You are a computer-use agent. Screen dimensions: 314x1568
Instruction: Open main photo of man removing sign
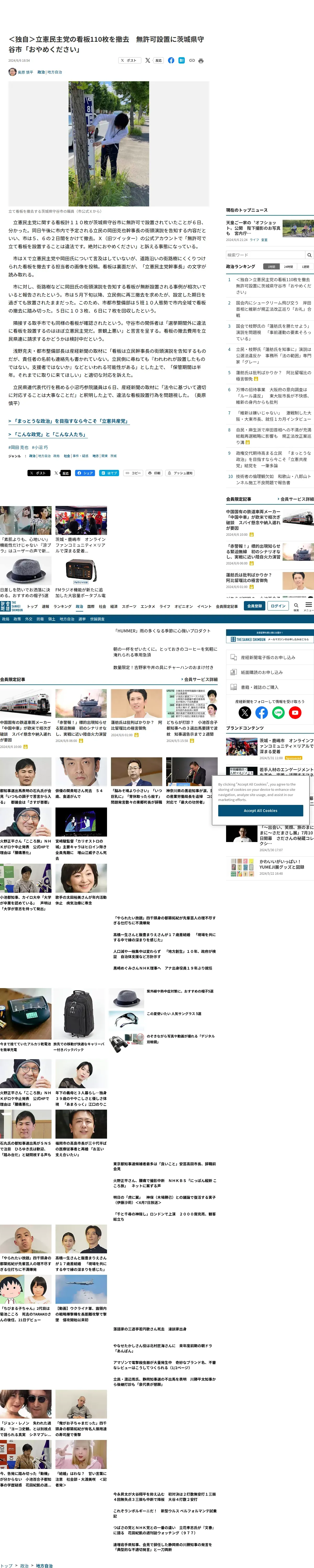coord(109,144)
